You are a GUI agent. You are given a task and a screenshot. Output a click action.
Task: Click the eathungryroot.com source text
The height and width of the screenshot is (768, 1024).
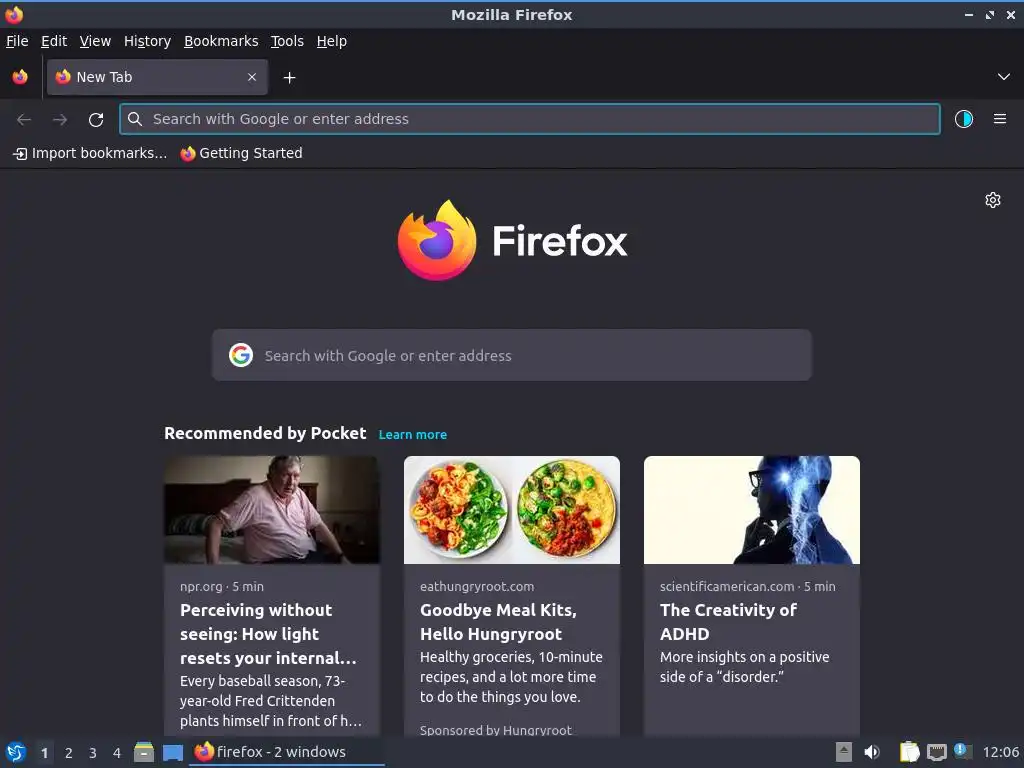tap(477, 586)
